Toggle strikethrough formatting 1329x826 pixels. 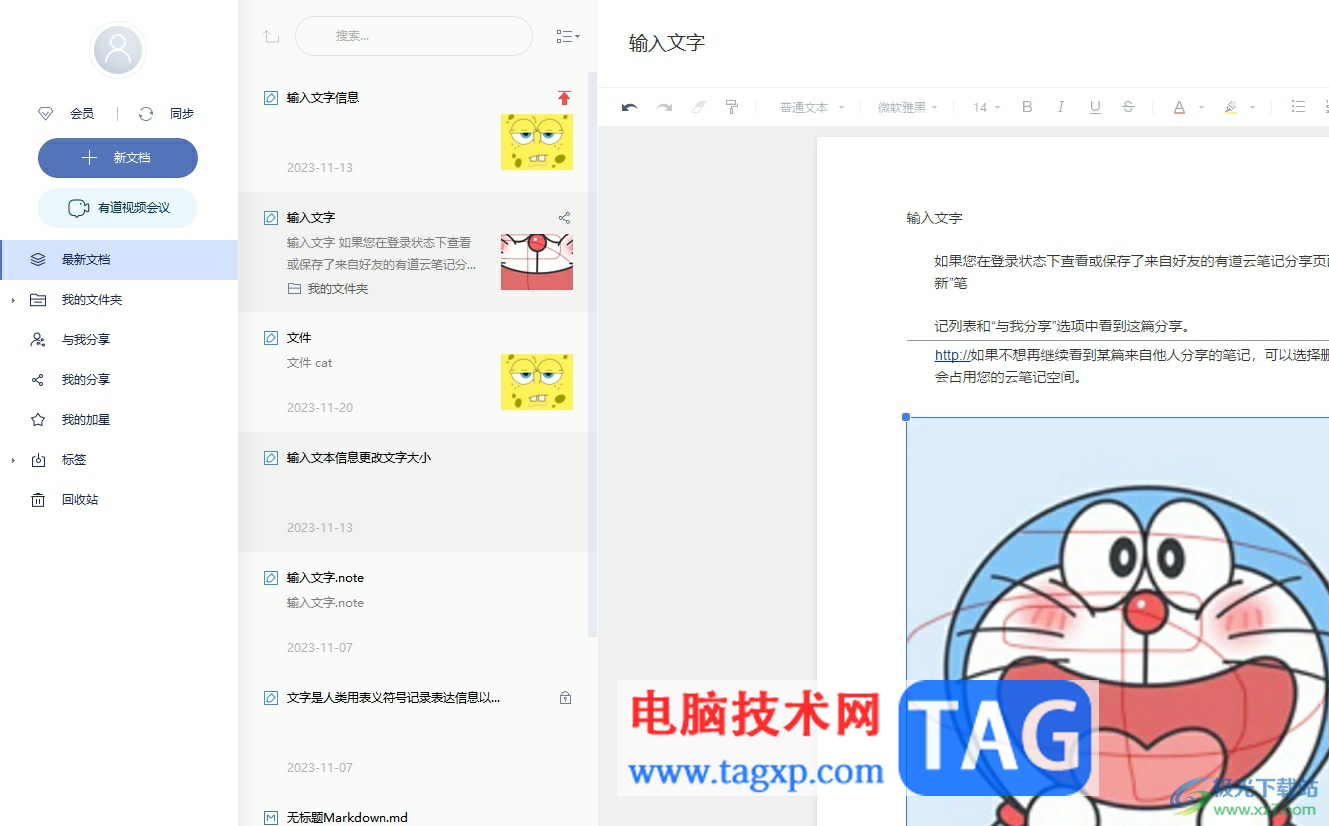point(1128,107)
